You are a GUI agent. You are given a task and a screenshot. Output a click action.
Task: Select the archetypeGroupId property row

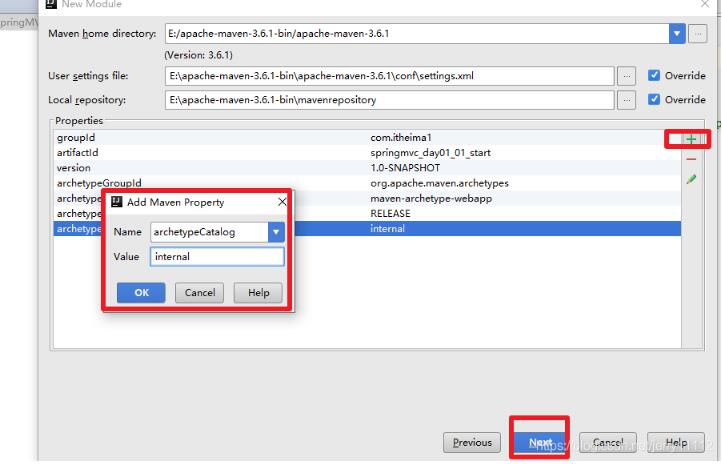click(x=367, y=183)
